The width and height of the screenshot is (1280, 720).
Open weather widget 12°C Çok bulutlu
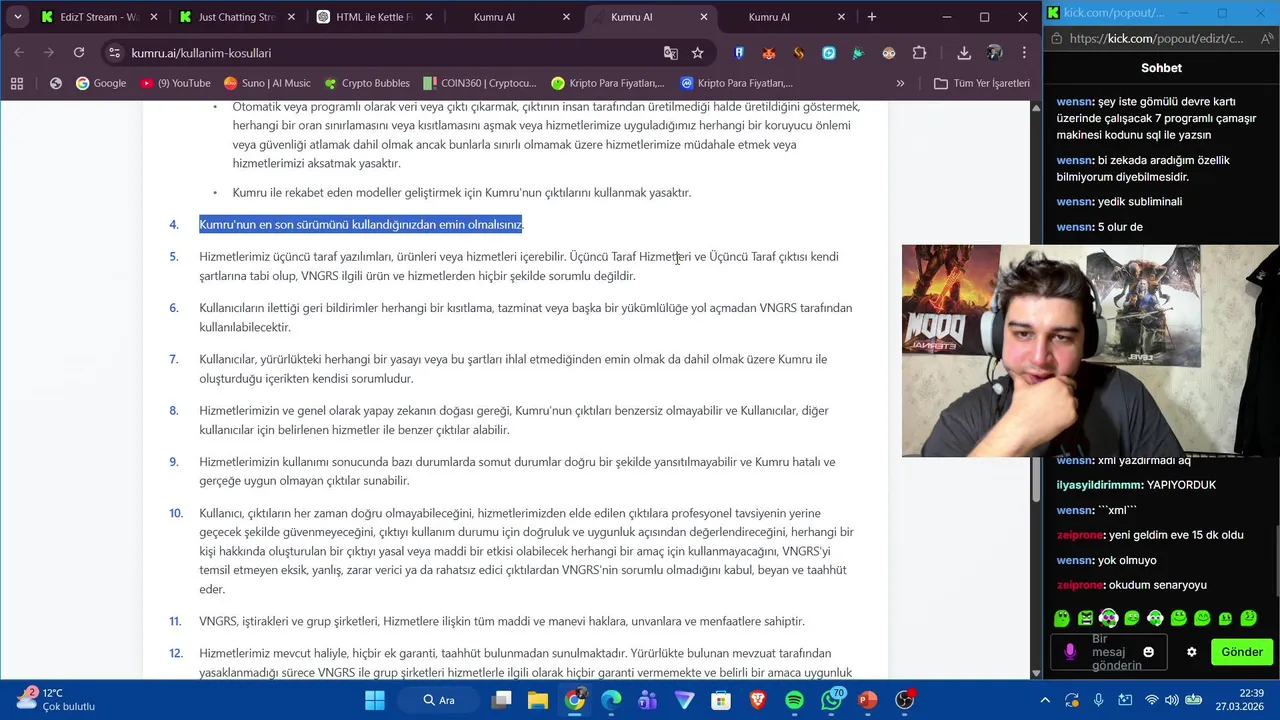[x=58, y=700]
